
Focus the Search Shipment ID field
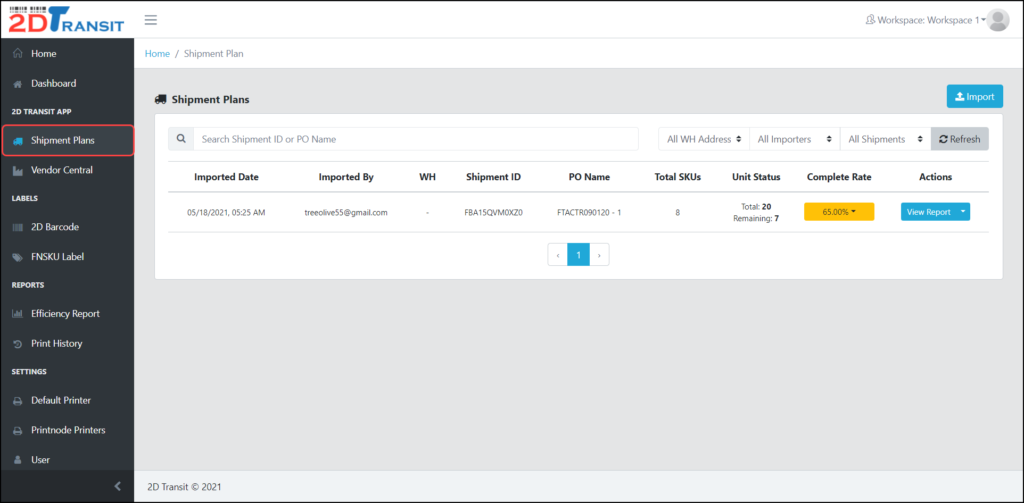click(x=415, y=139)
